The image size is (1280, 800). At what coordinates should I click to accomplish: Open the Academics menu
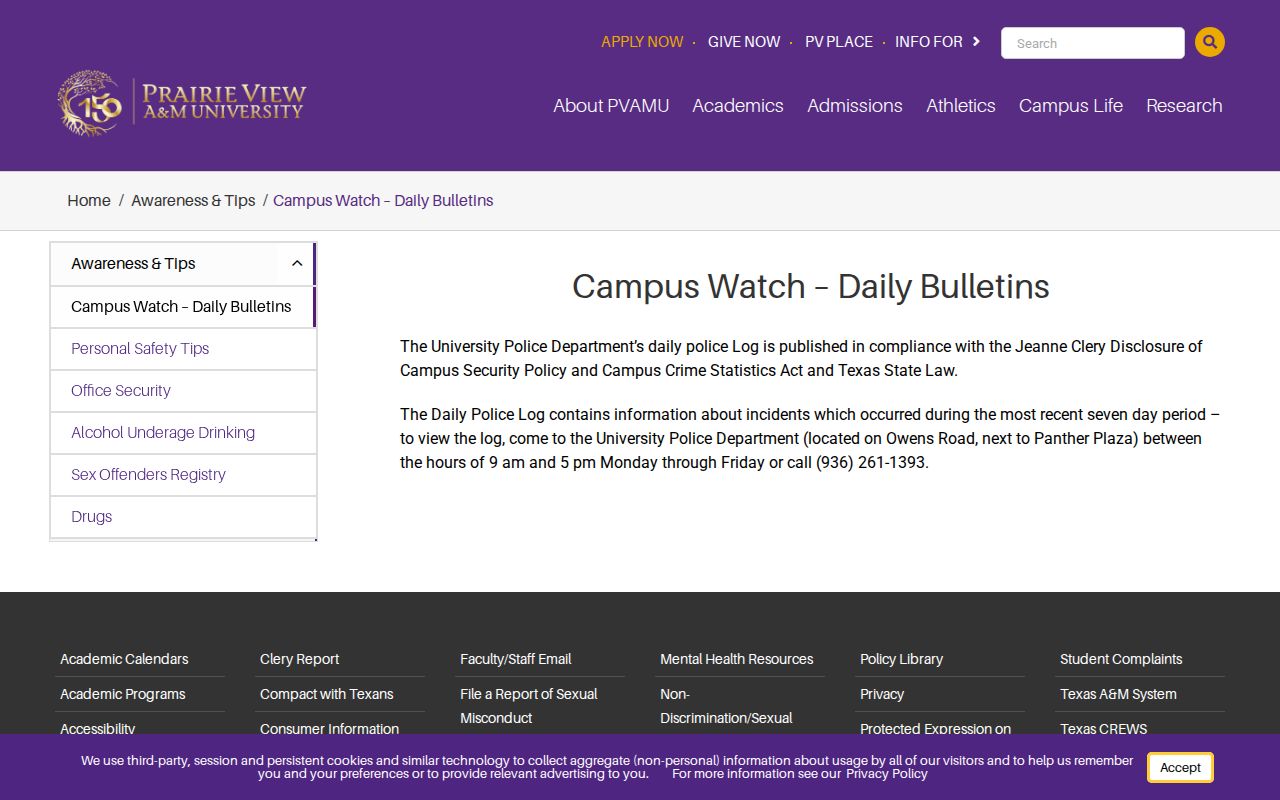pyautogui.click(x=738, y=105)
